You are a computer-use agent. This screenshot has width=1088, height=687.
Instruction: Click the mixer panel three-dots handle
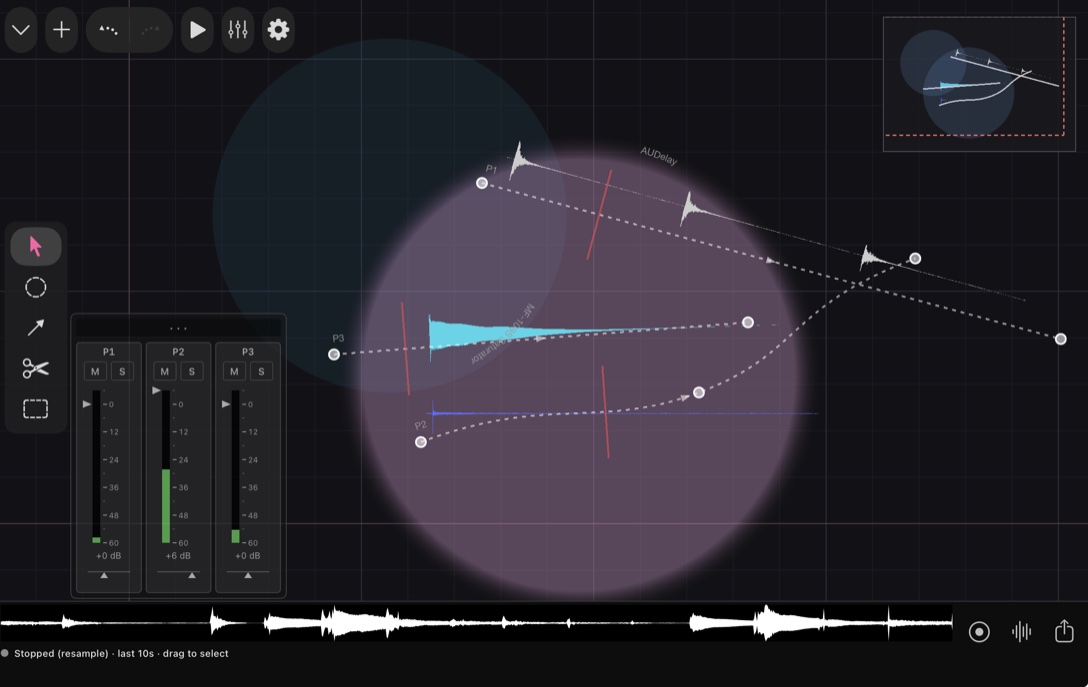[178, 328]
